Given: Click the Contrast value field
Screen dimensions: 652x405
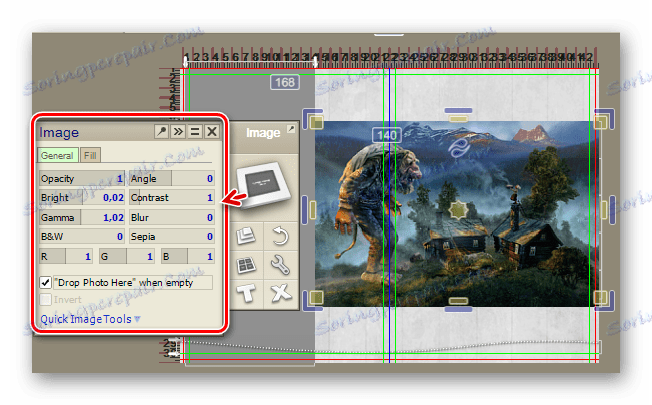Looking at the screenshot, I should pos(172,198).
